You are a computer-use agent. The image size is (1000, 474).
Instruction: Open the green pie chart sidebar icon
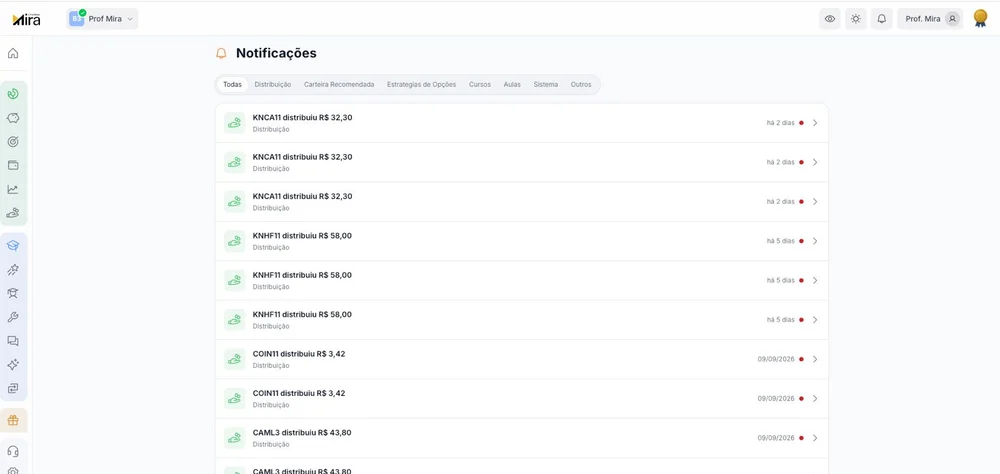point(13,94)
